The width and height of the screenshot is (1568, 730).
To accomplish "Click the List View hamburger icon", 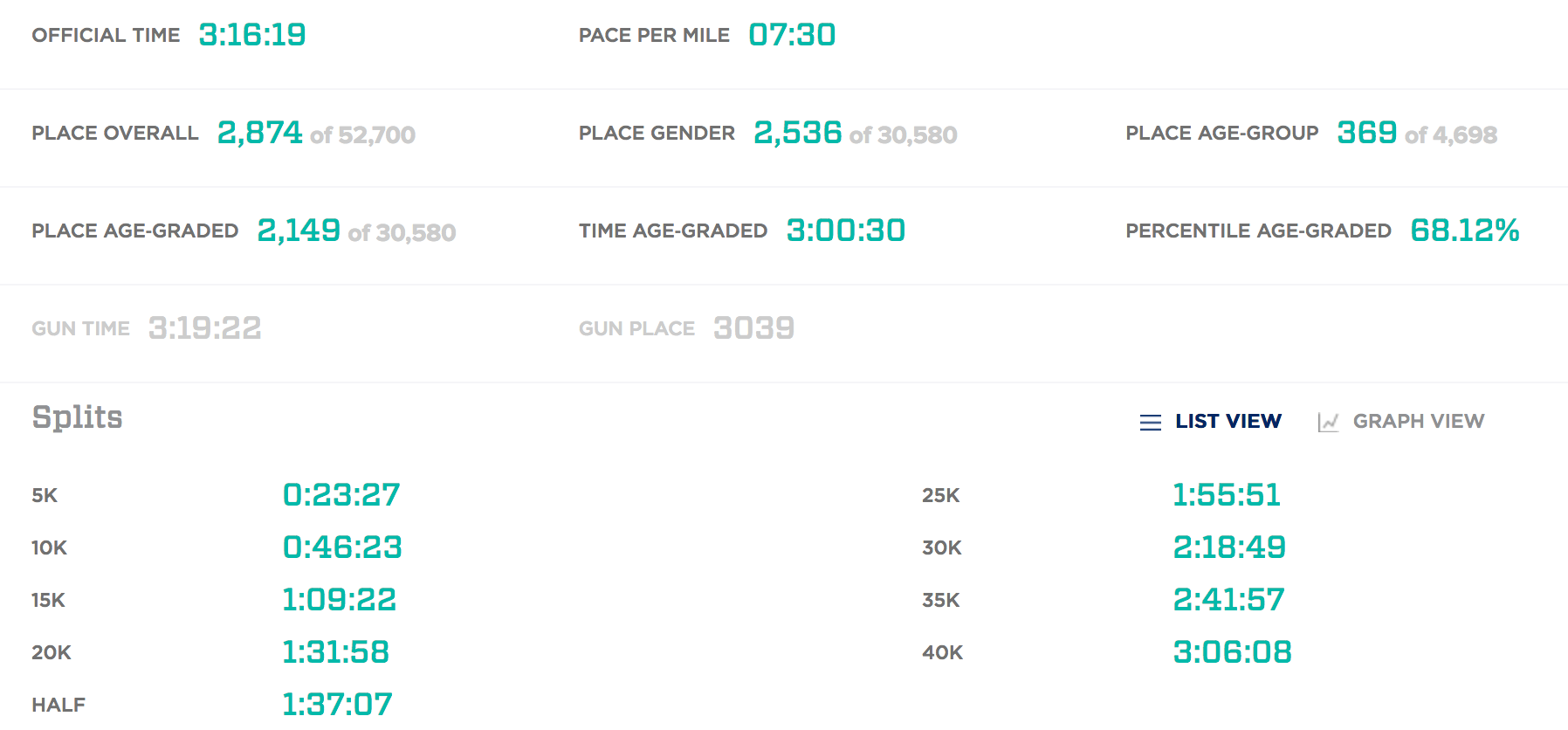I will pos(1151,423).
